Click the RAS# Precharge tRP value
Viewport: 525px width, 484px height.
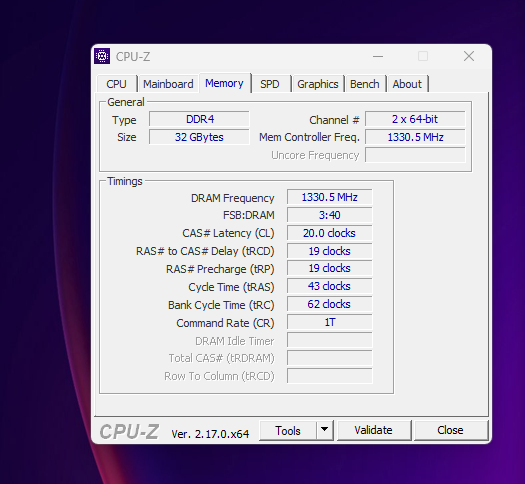click(x=329, y=268)
